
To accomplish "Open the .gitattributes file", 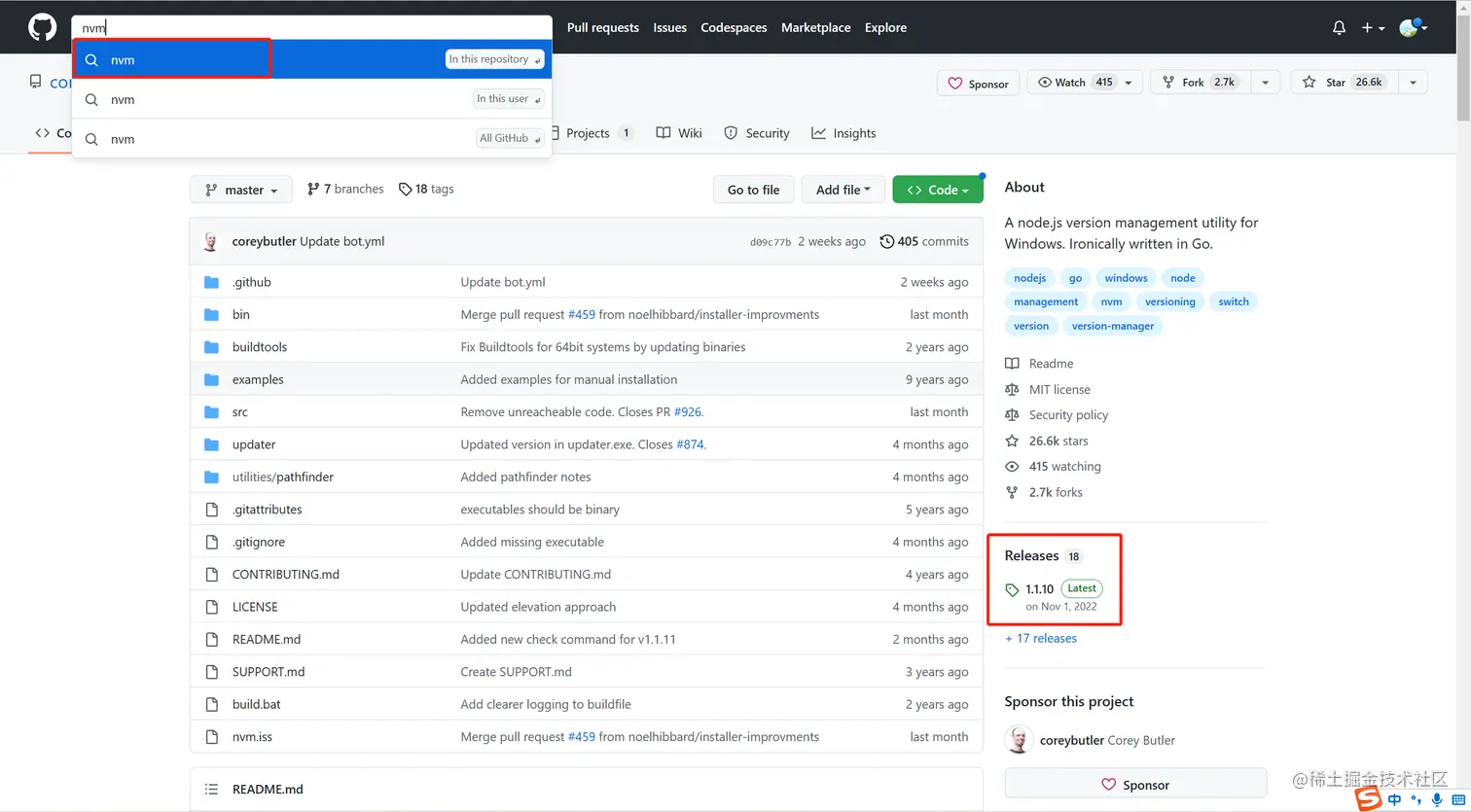I will [267, 510].
